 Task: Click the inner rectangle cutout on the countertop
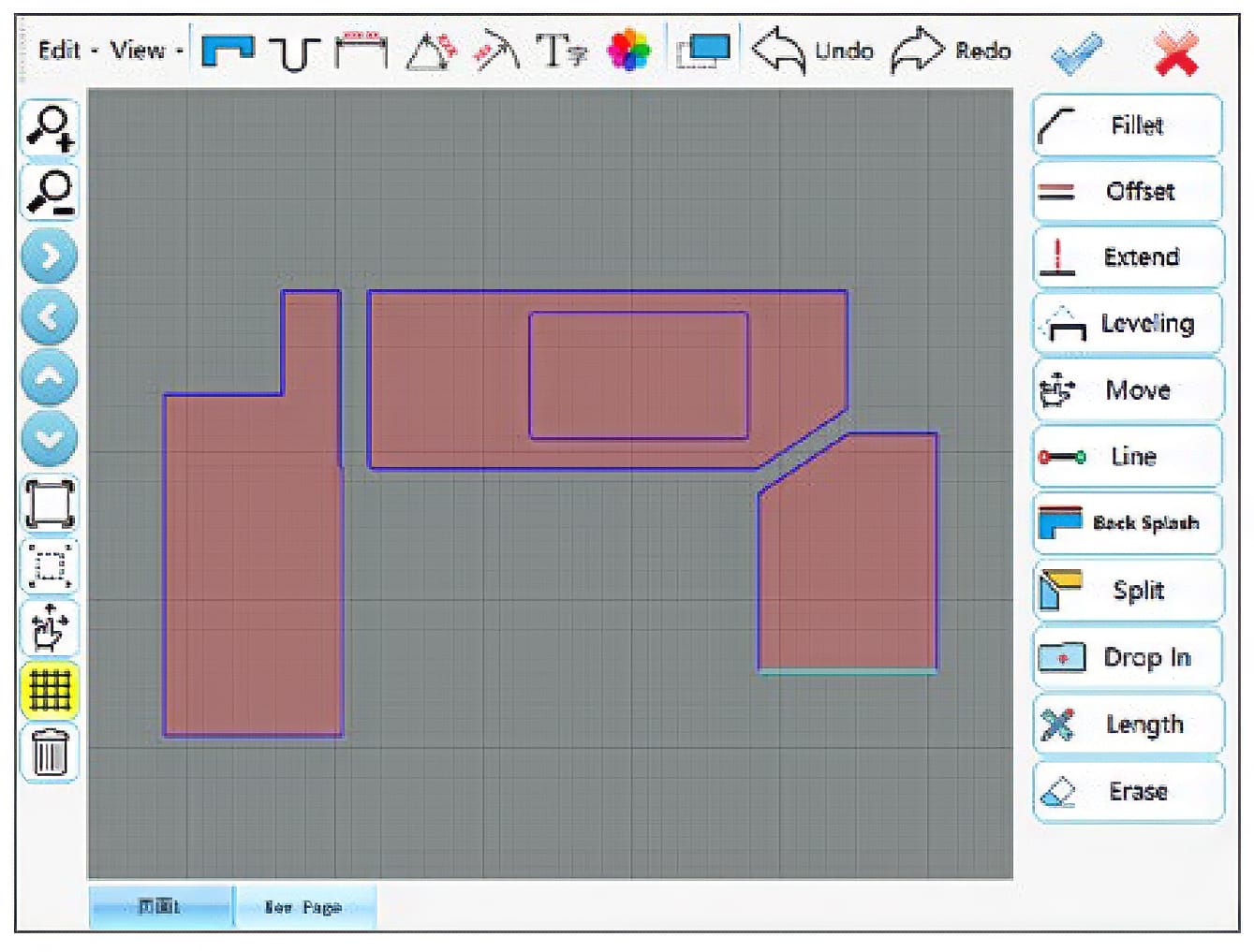[x=638, y=375]
